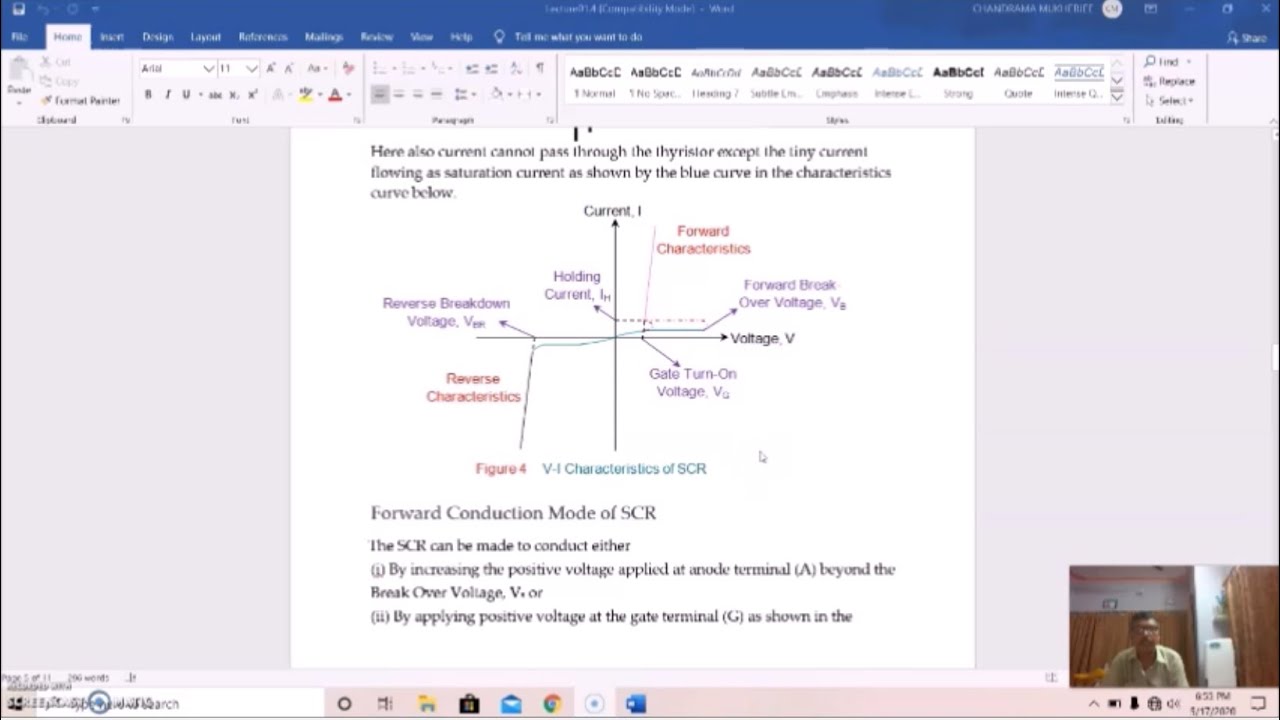Click Replace in the Editing group

[1170, 81]
